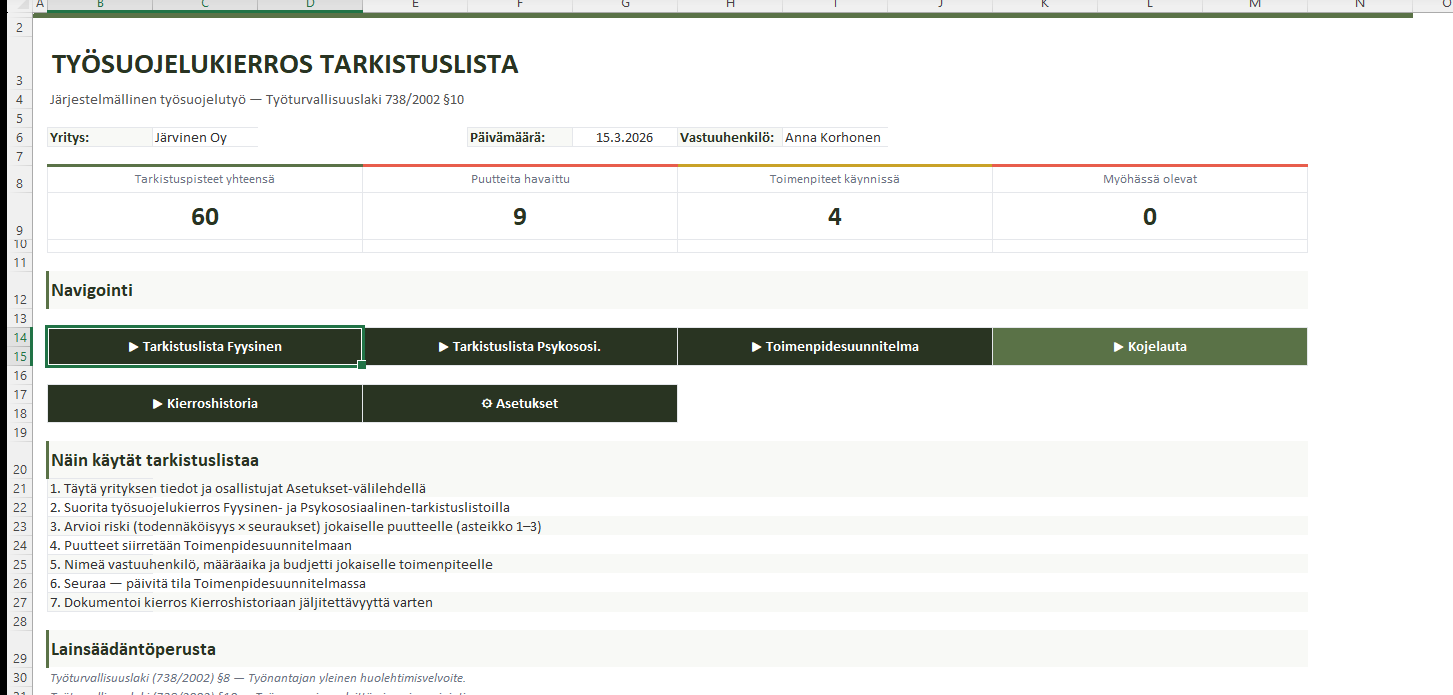The width and height of the screenshot is (1453, 695).
Task: Select the Tarkistuspisteet yhteensä label
Action: (205, 180)
